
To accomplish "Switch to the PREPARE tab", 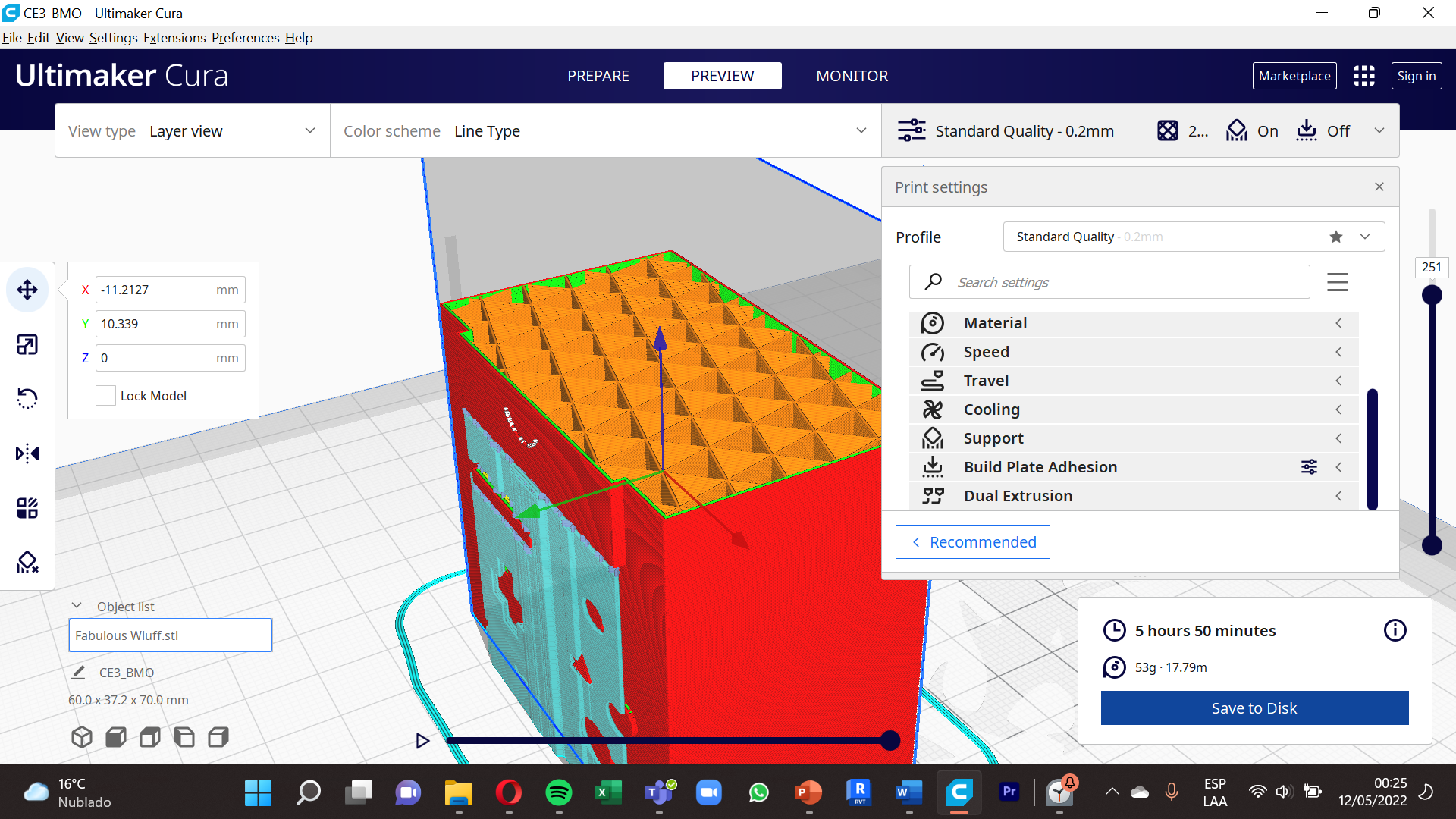I will pyautogui.click(x=598, y=75).
